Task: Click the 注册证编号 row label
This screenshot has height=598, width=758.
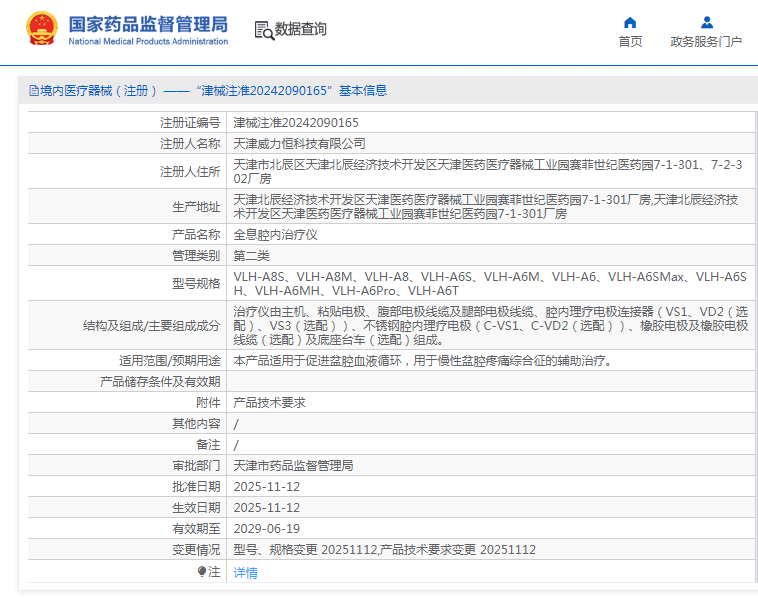Action: pyautogui.click(x=190, y=123)
